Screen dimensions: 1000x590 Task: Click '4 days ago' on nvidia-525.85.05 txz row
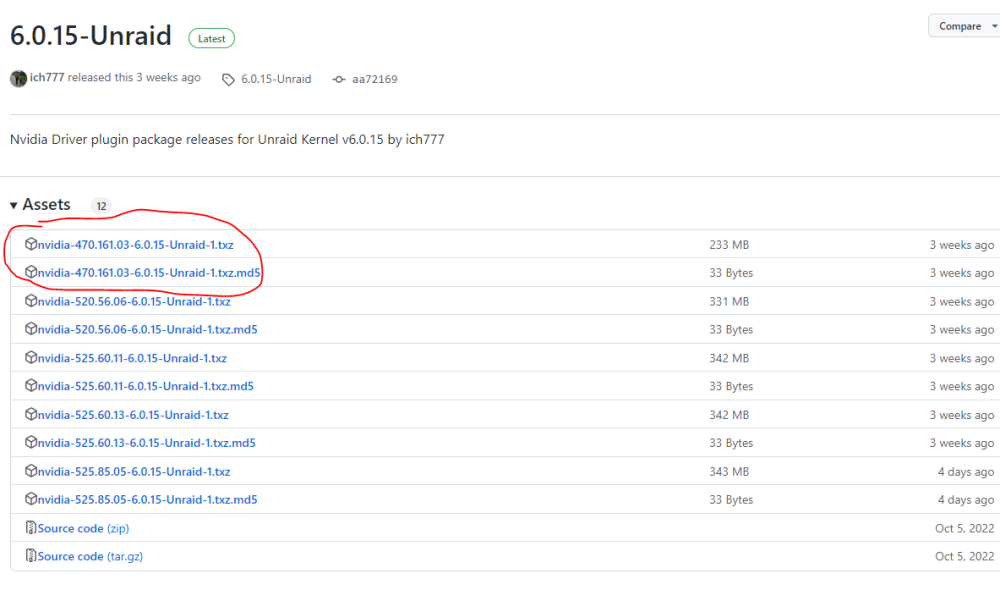coord(966,472)
